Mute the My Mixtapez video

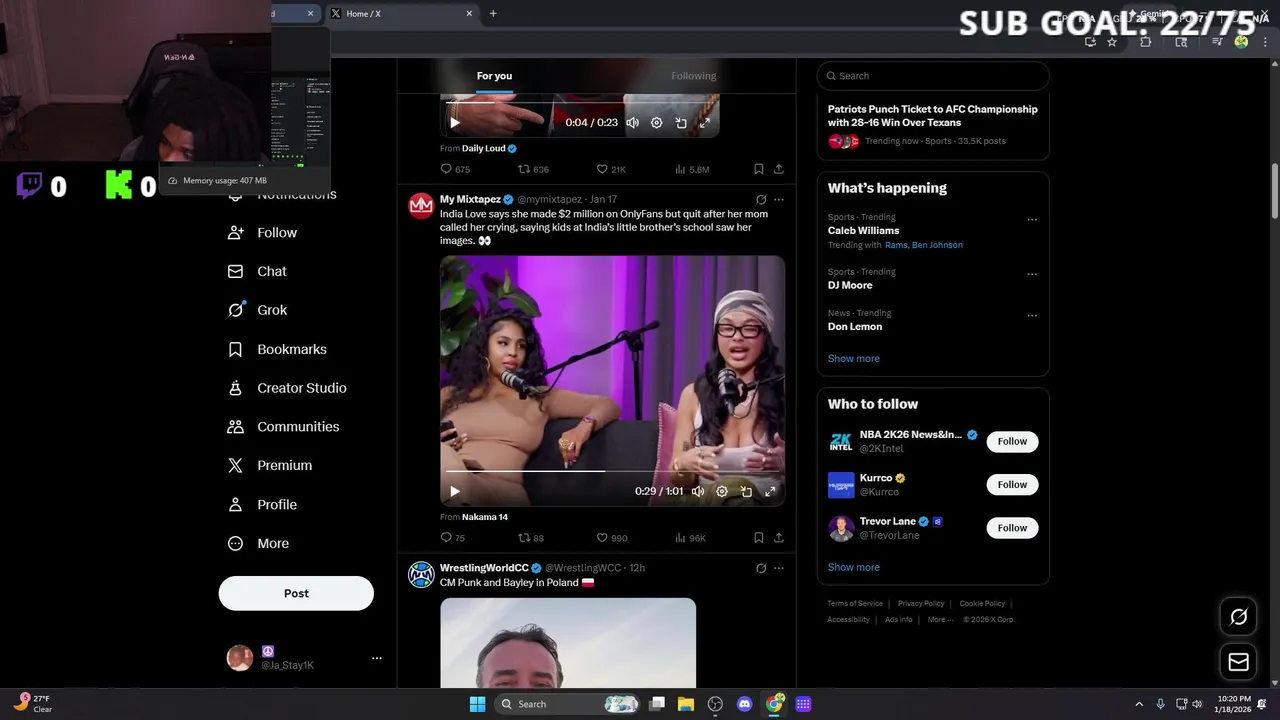coord(697,491)
